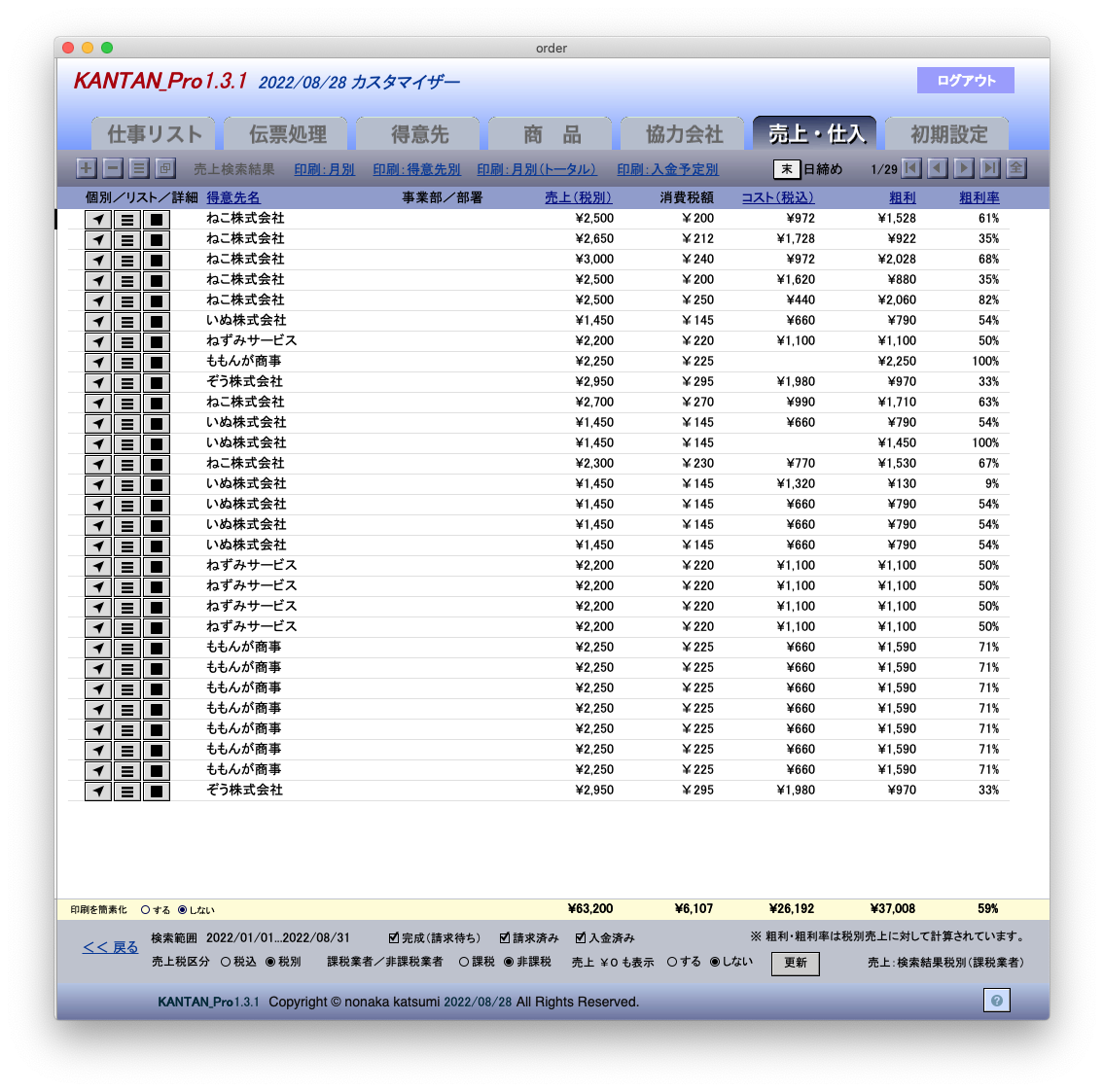Click 印刷:月別(トータル) link

537,169
